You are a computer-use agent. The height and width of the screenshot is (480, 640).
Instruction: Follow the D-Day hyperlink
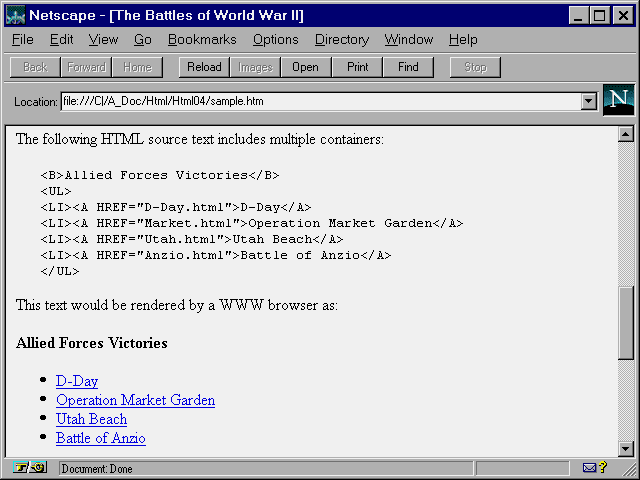pyautogui.click(x=77, y=381)
